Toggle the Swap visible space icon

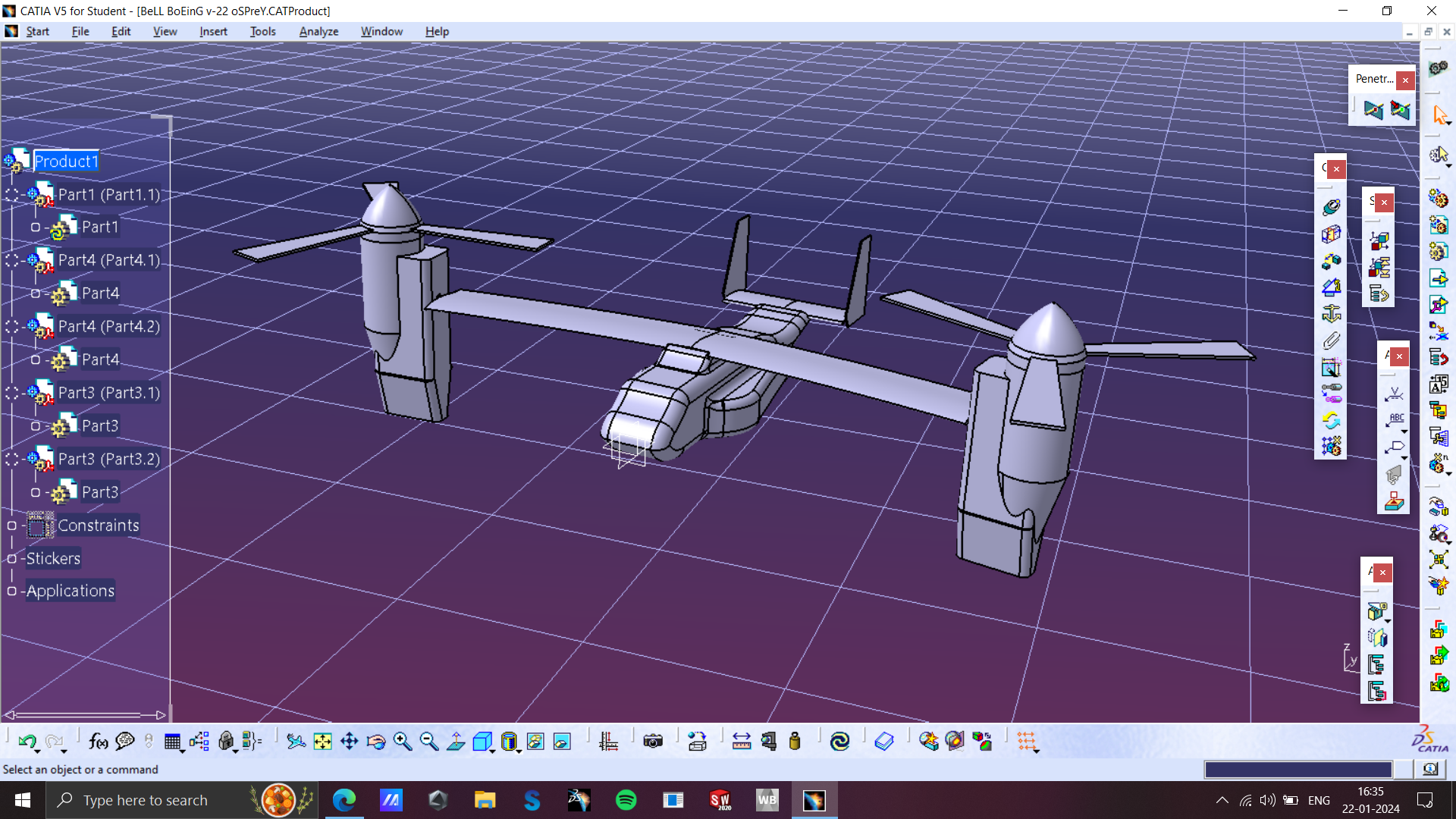(x=562, y=741)
